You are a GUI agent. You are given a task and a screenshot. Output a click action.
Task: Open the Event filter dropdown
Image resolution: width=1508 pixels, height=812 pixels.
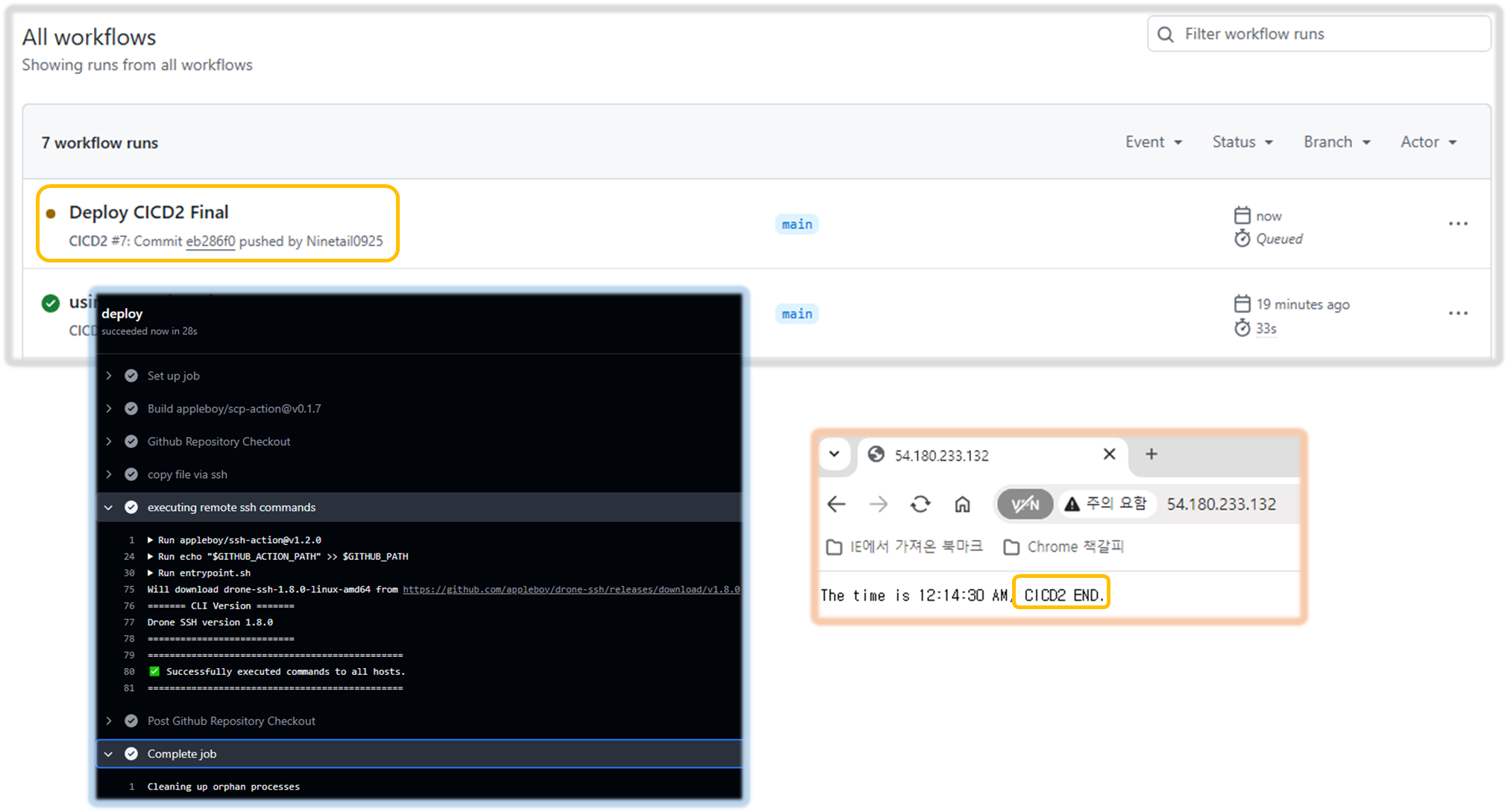click(x=1153, y=142)
